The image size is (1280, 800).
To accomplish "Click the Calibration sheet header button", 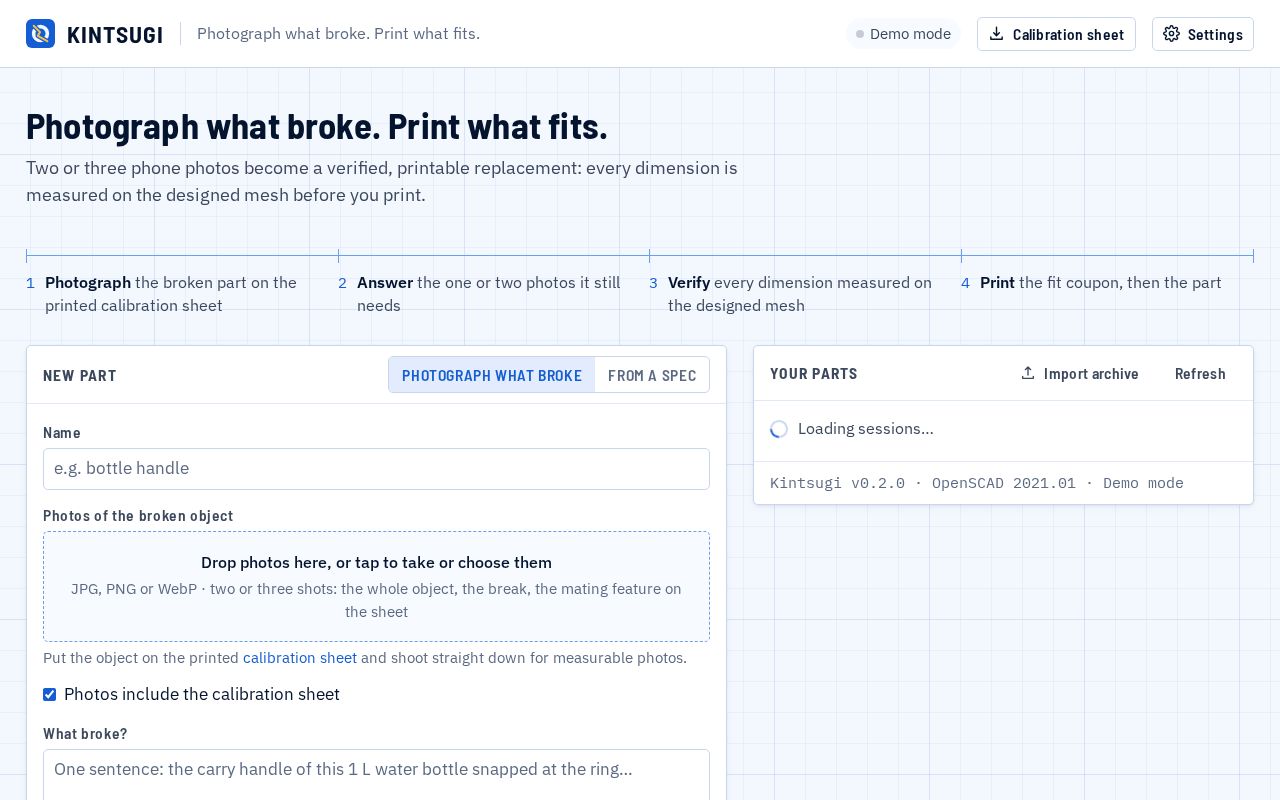I will tap(1056, 34).
